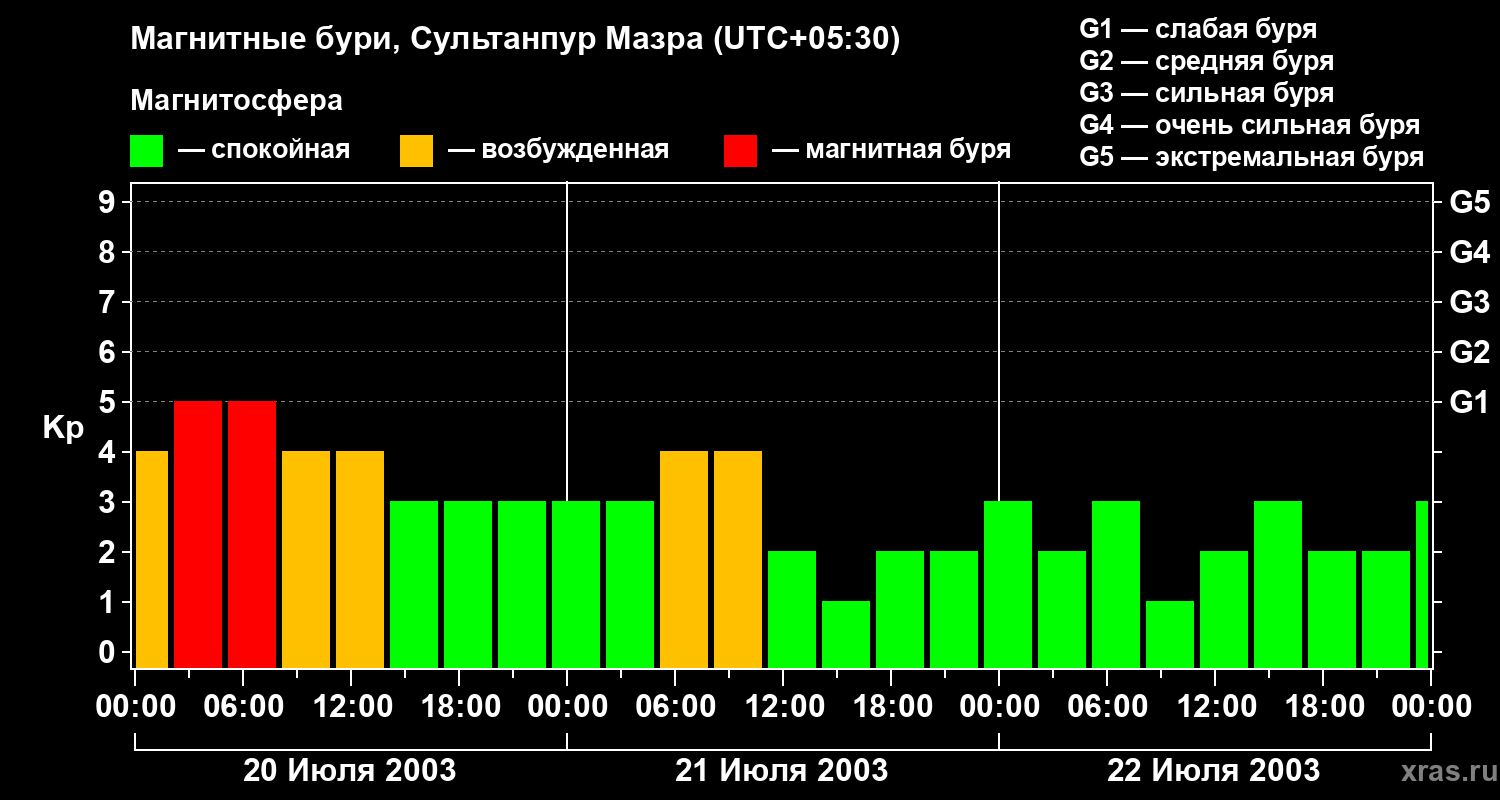
Task: Click the 'G3 — сильная буря' legend line
Action: (1207, 93)
